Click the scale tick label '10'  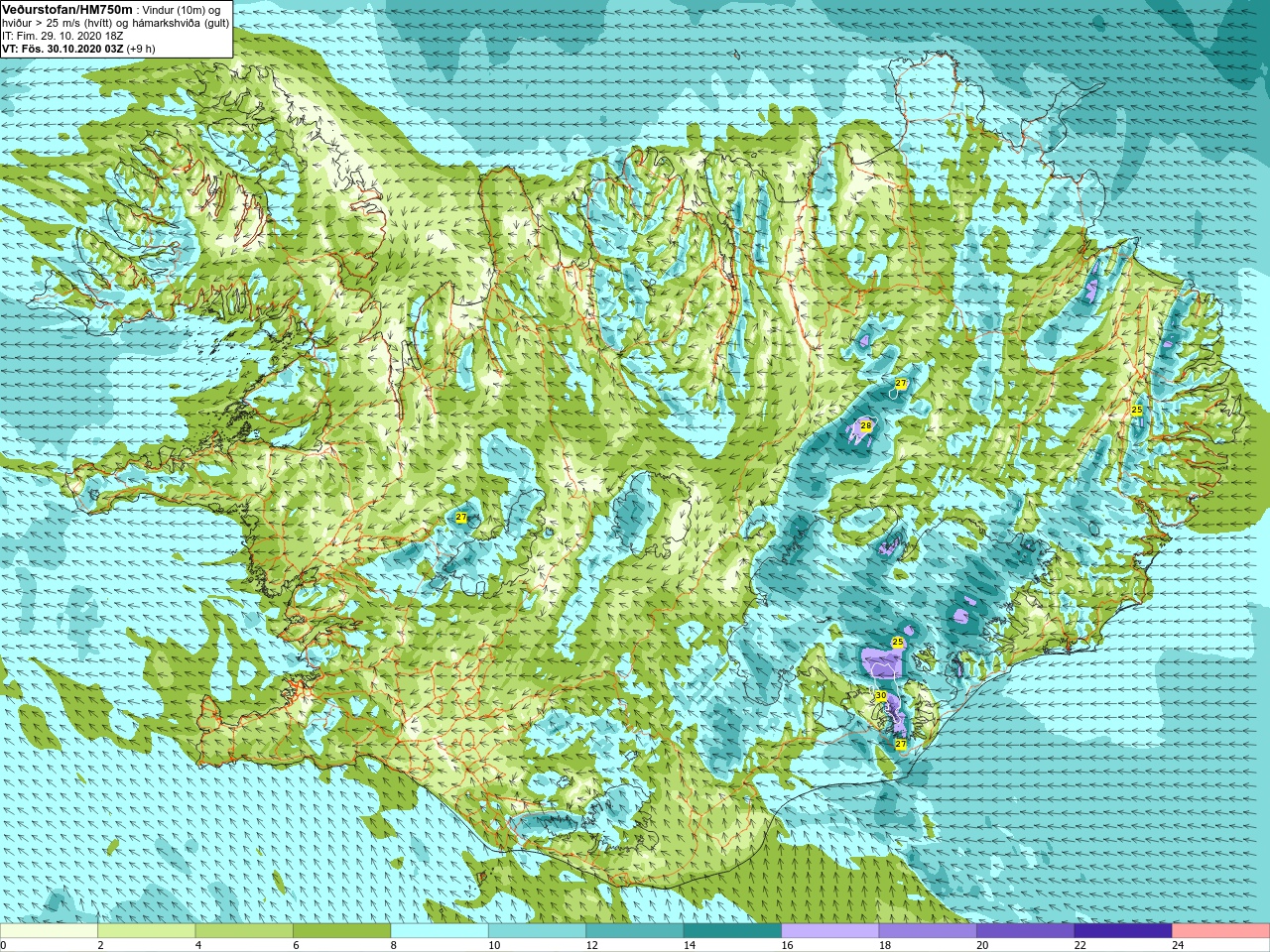coord(492,945)
